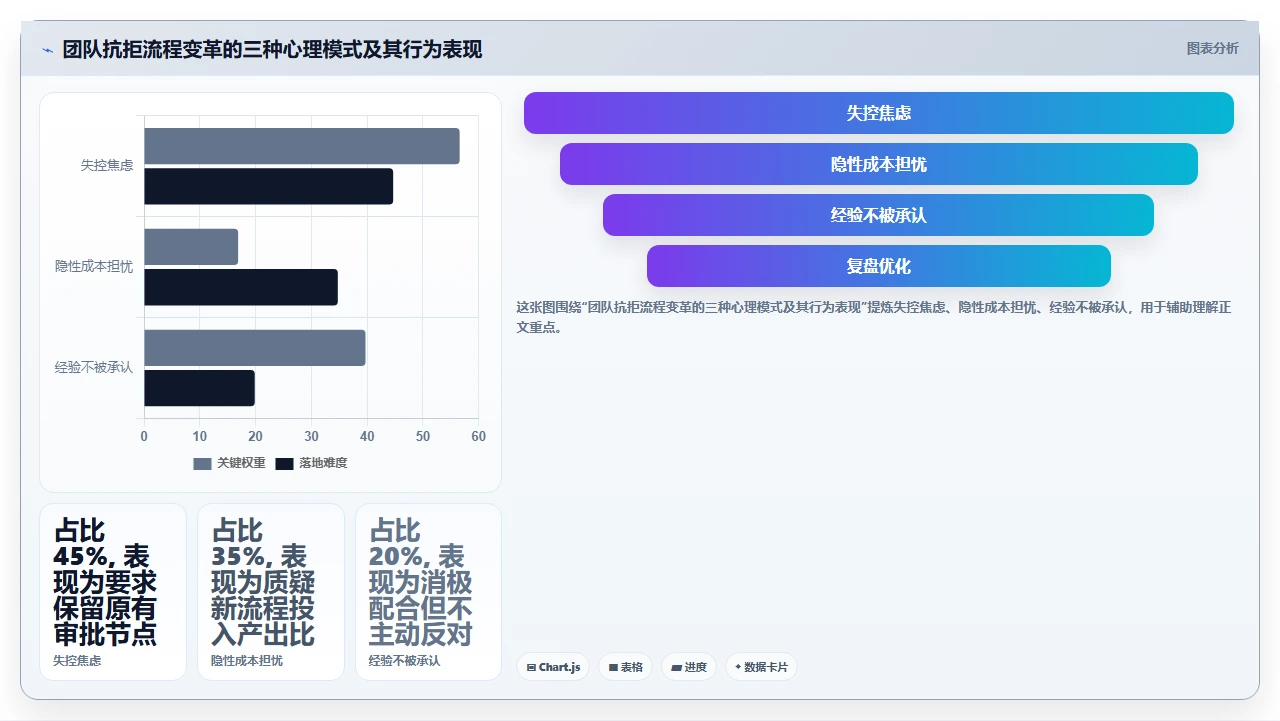Select the 经验不被承认 funnel stage
This screenshot has height=721, width=1280.
pos(879,215)
